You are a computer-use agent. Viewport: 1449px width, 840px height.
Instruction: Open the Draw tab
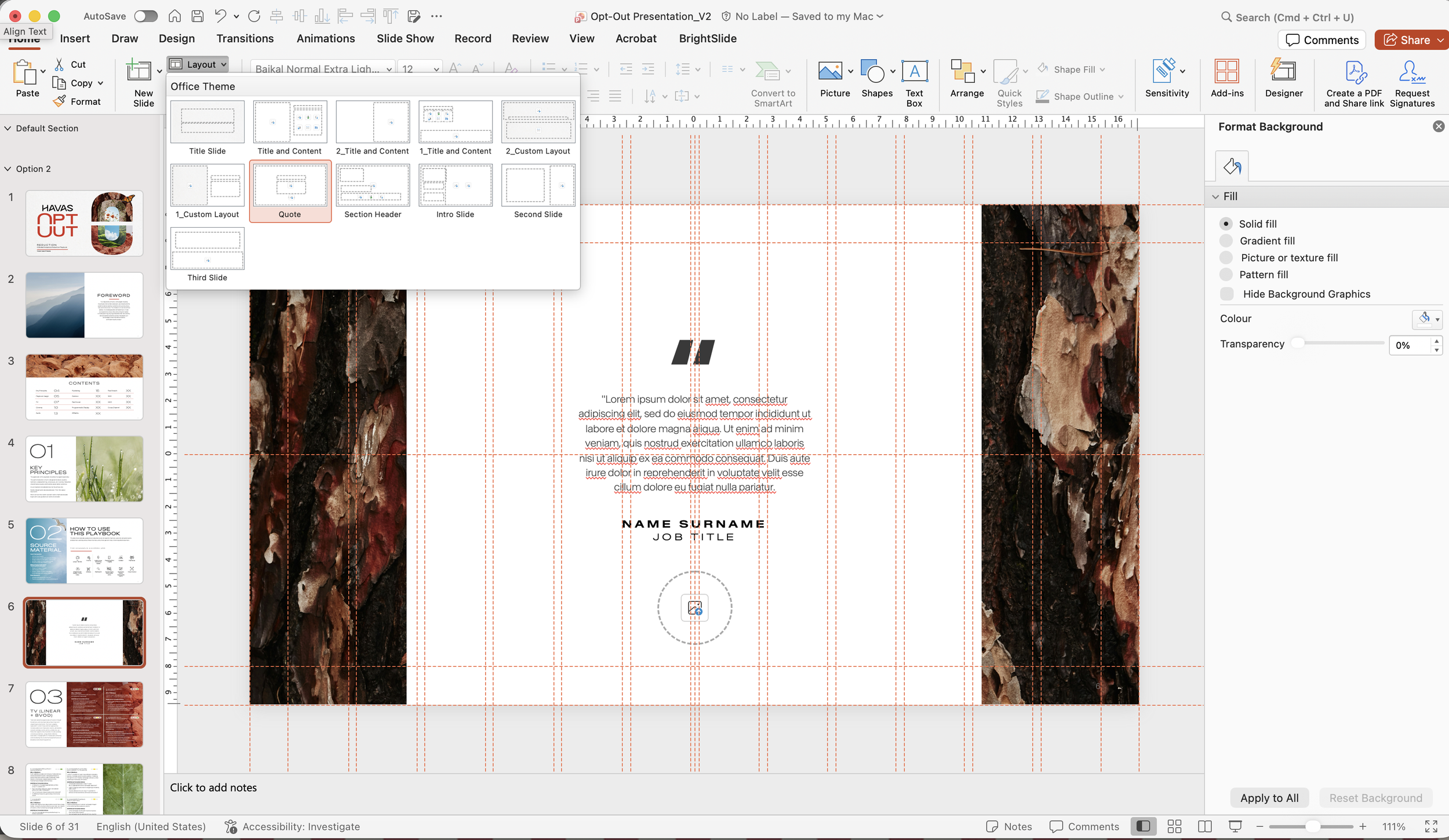(125, 38)
